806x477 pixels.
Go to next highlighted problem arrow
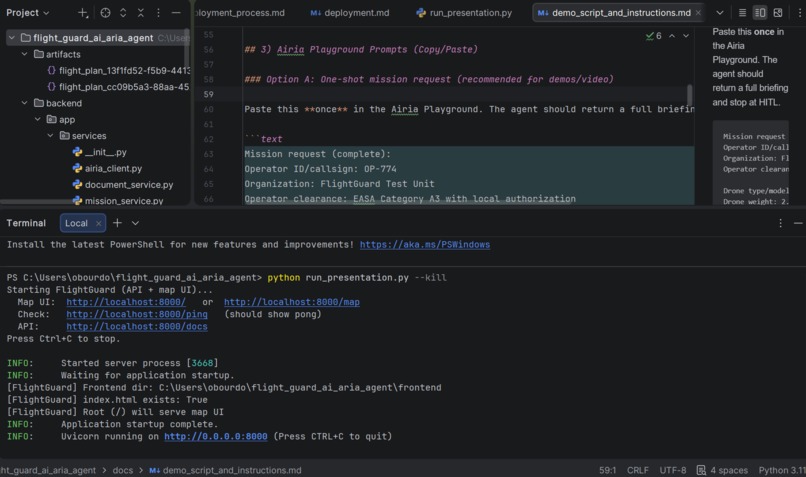tap(686, 36)
